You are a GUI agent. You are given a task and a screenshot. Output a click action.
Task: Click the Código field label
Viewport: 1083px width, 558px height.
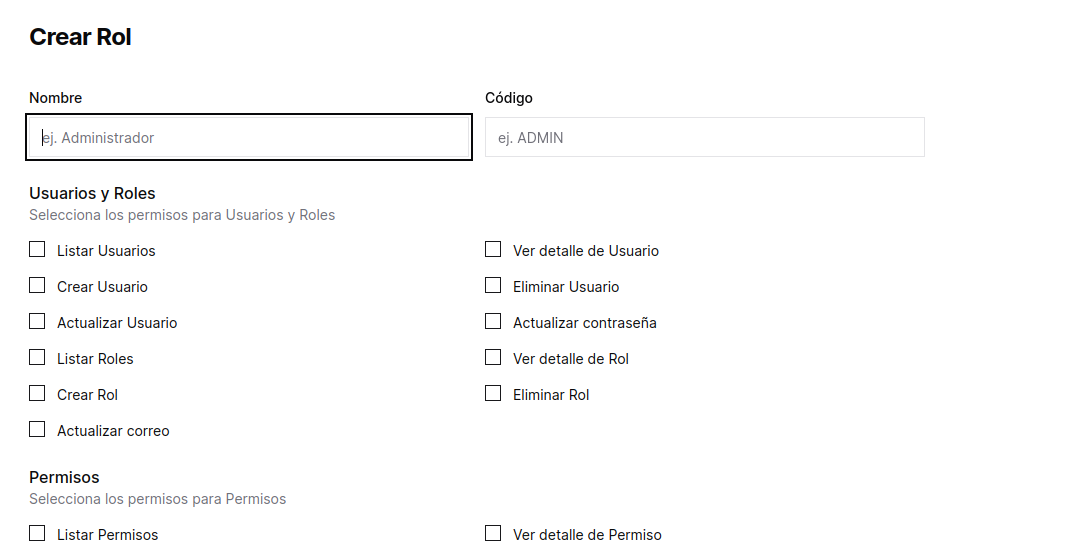point(508,98)
